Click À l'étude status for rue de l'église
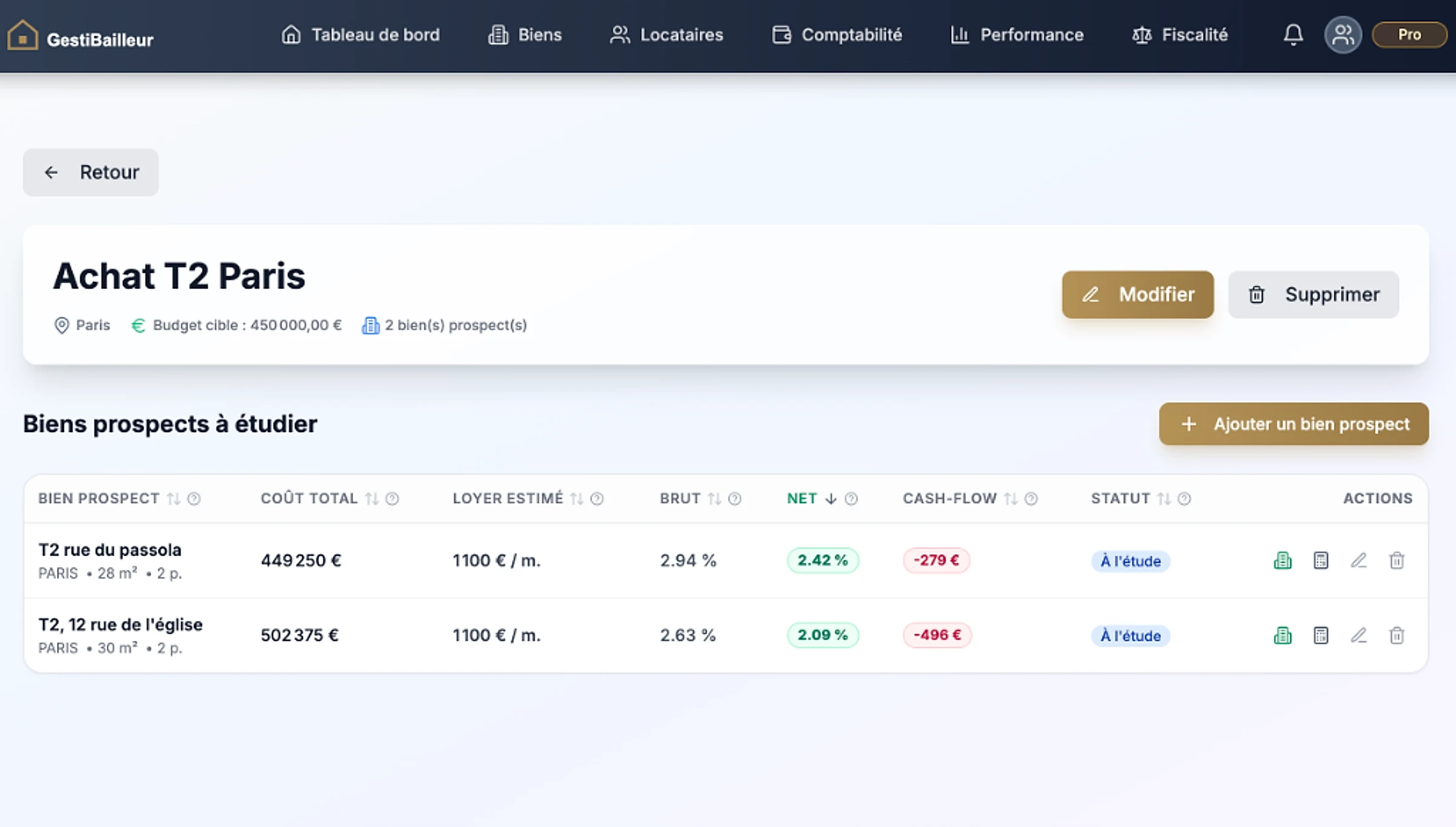Image resolution: width=1456 pixels, height=827 pixels. point(1130,636)
